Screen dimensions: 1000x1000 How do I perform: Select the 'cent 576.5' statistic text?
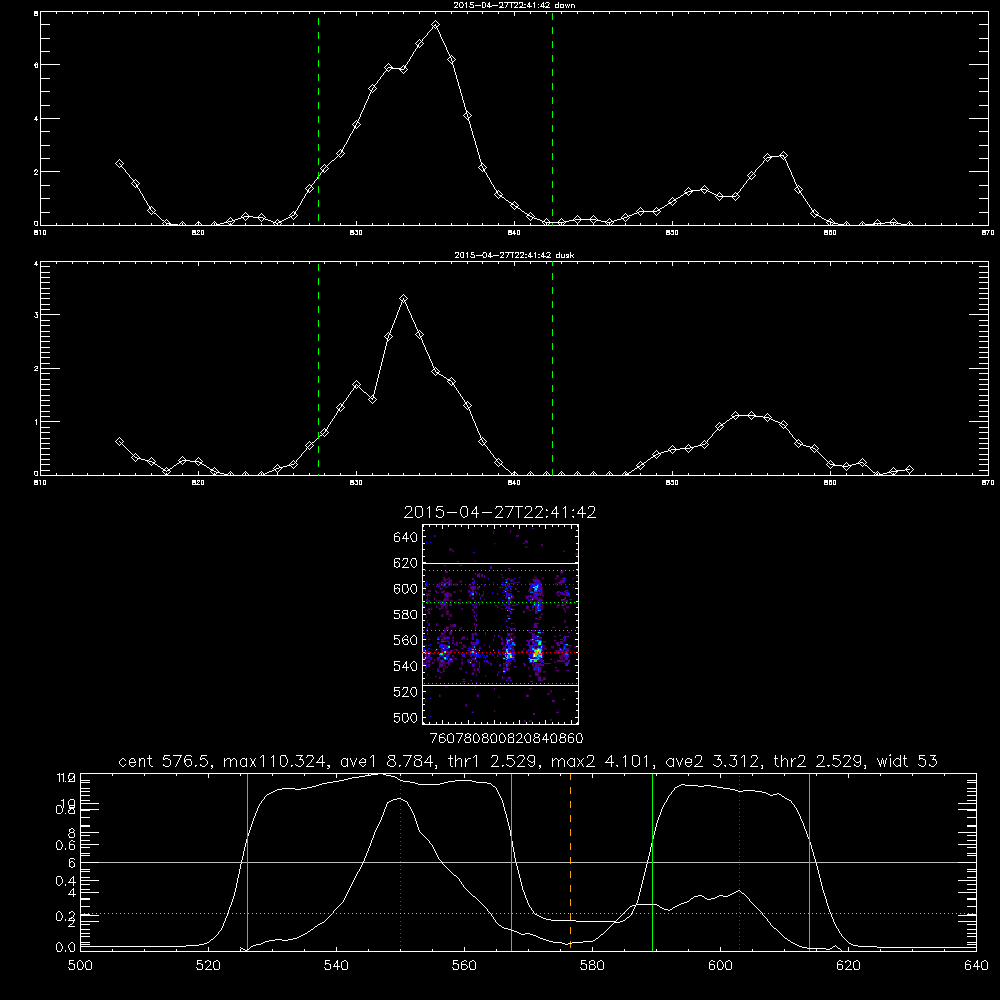click(x=165, y=761)
